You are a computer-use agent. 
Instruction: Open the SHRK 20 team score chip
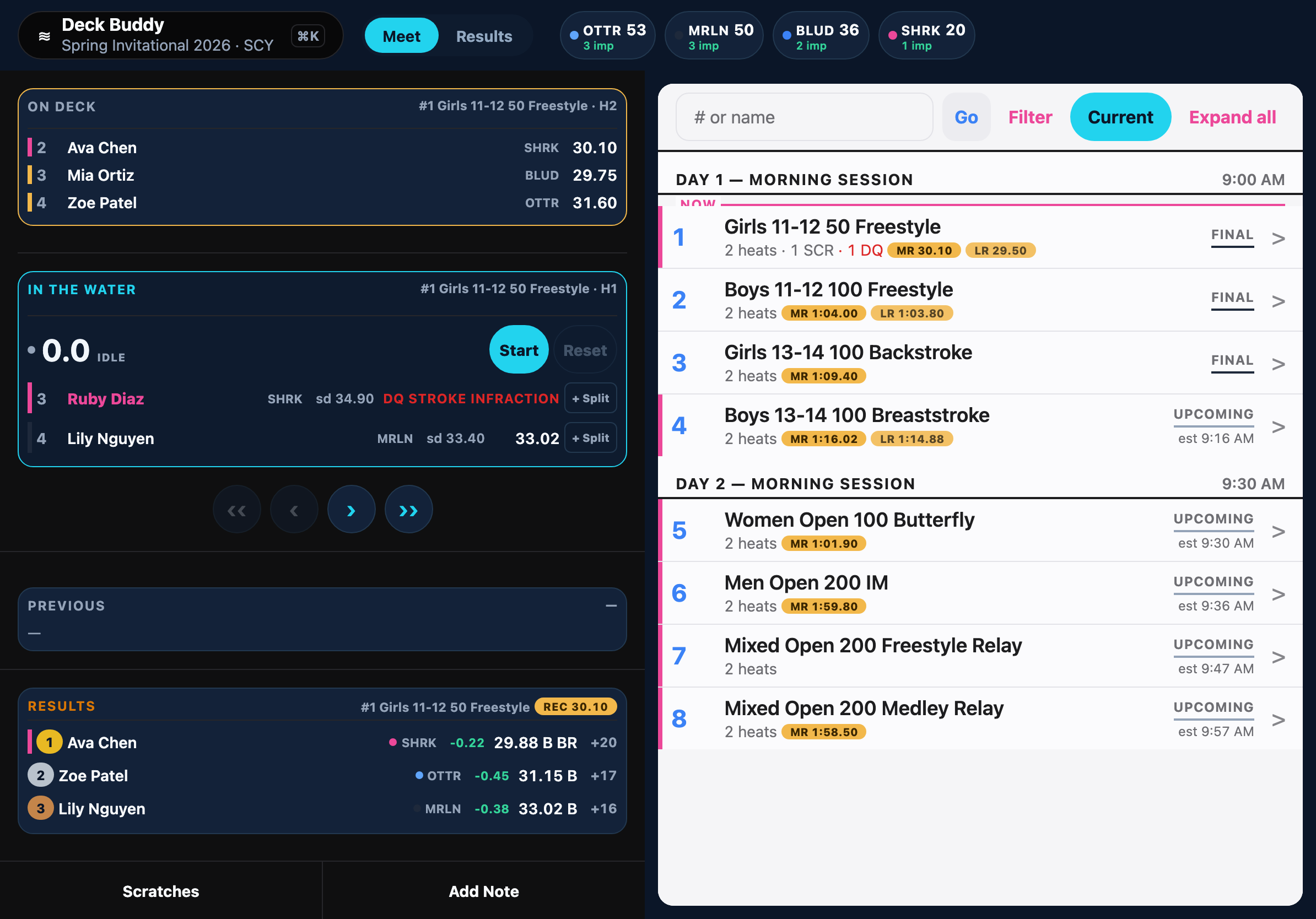click(x=926, y=36)
